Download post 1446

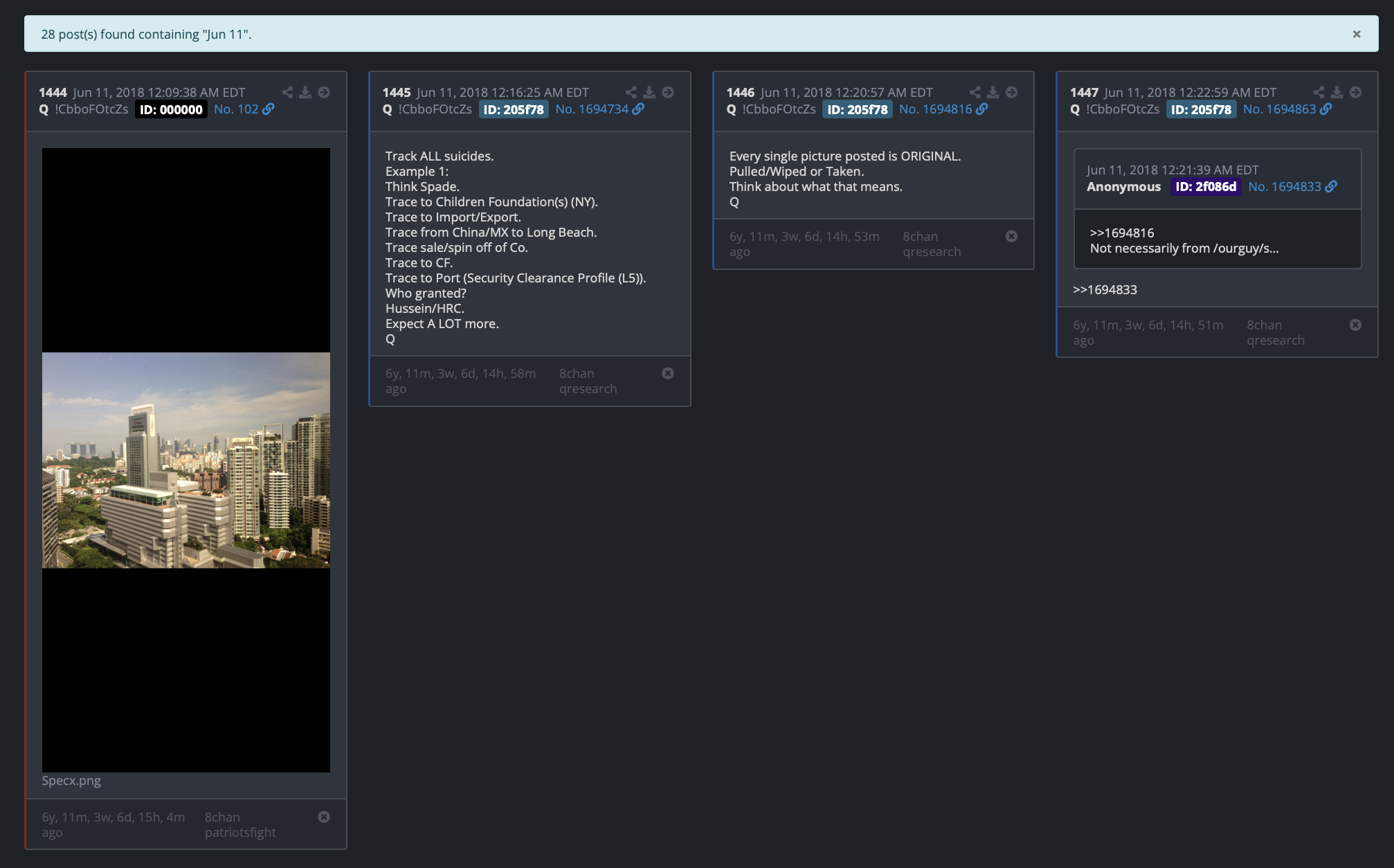click(x=993, y=92)
